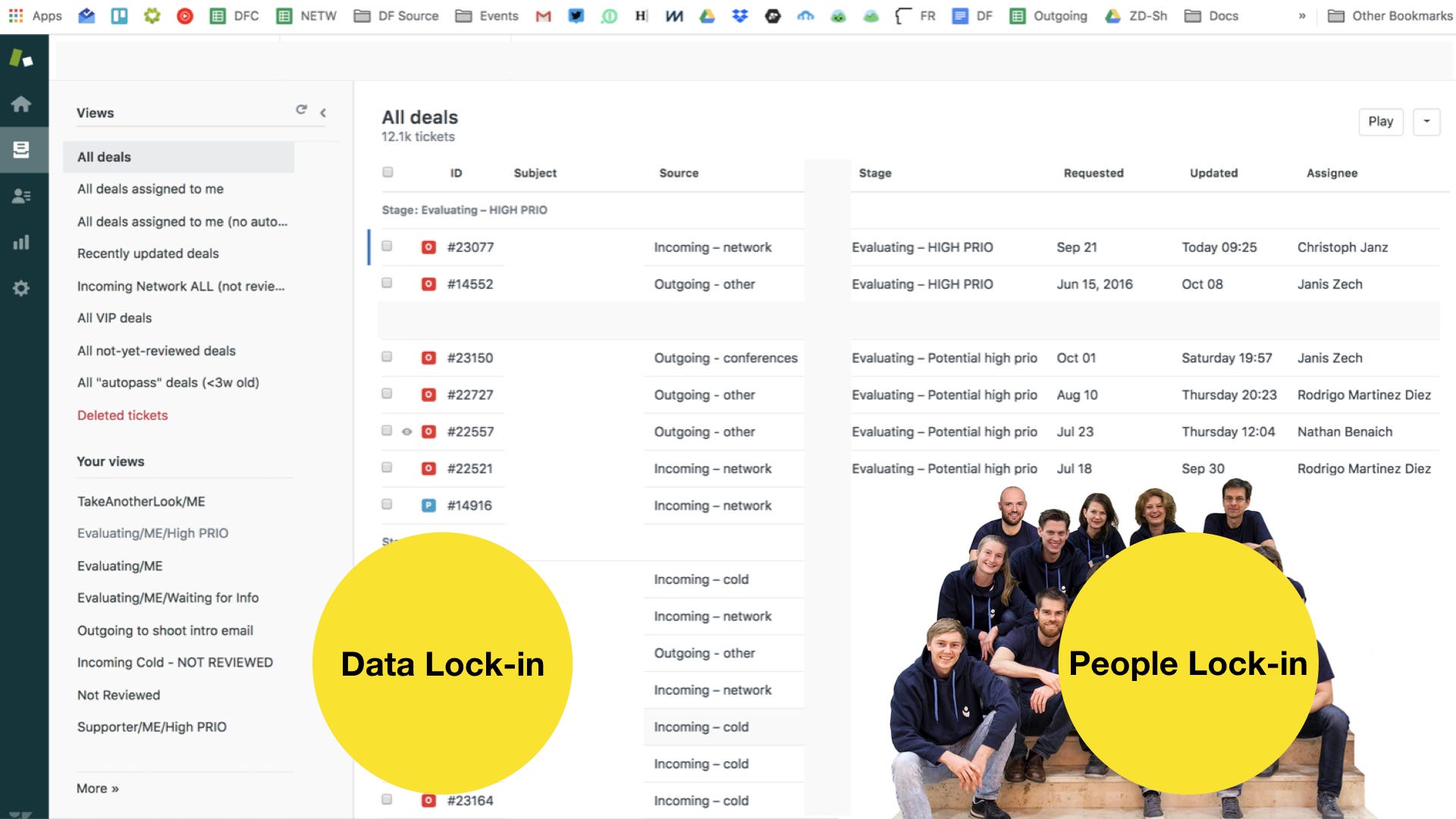Open the Deleted tickets link
The height and width of the screenshot is (819, 1456).
122,415
